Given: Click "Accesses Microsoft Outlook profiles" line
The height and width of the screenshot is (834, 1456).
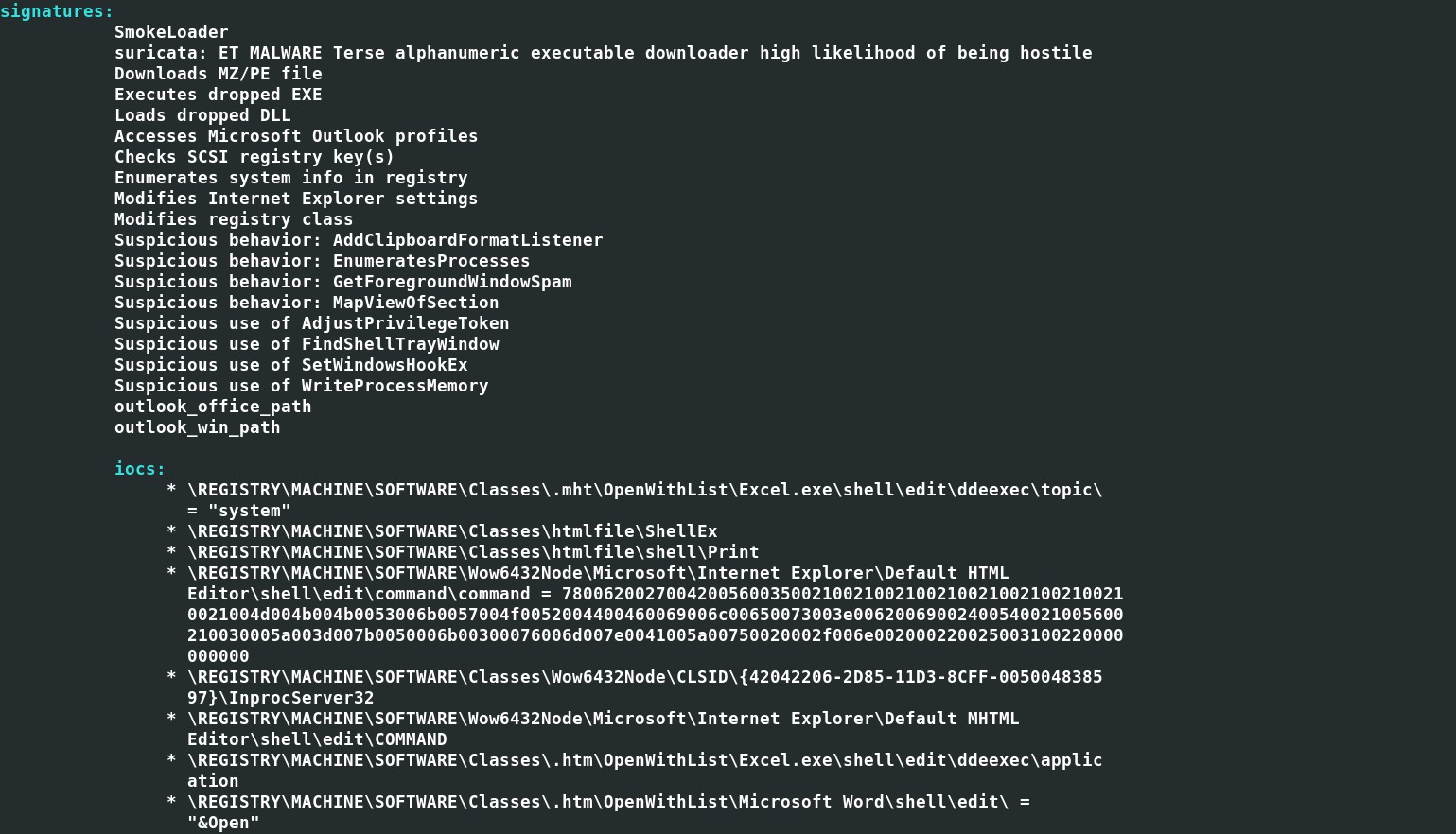Looking at the screenshot, I should tap(296, 136).
